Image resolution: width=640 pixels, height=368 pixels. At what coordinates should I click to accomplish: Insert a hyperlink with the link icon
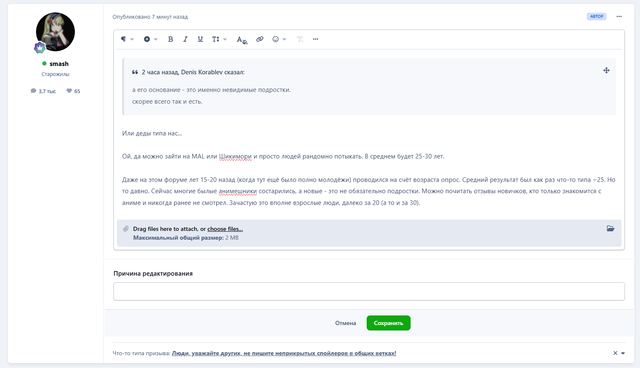pyautogui.click(x=260, y=39)
